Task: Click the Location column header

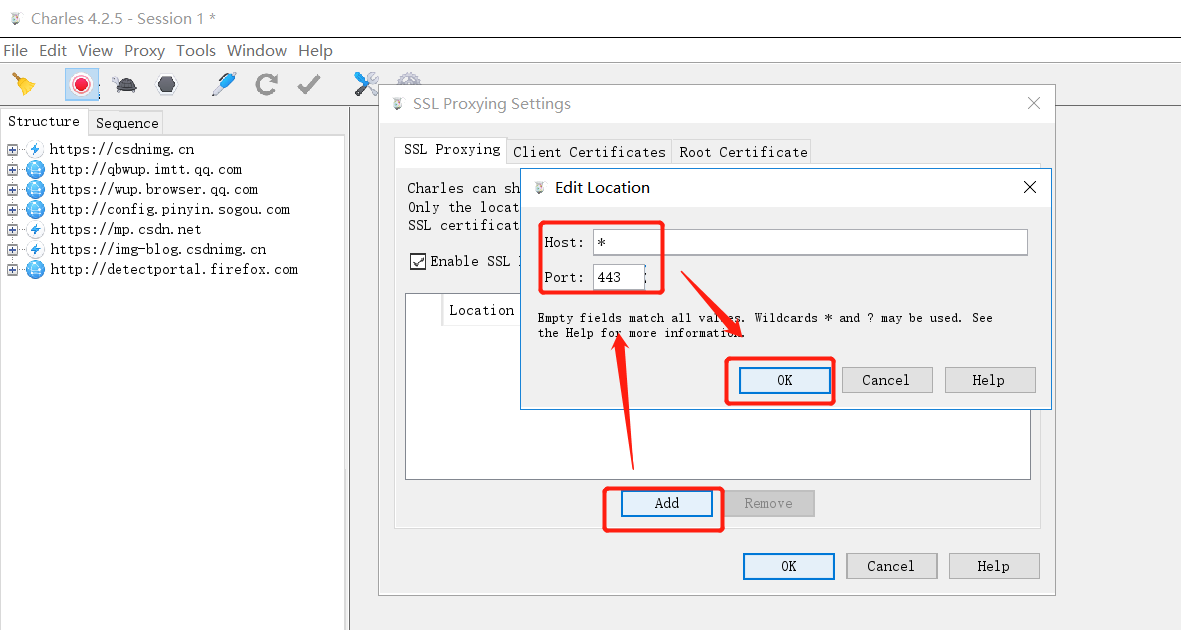Action: 481,310
